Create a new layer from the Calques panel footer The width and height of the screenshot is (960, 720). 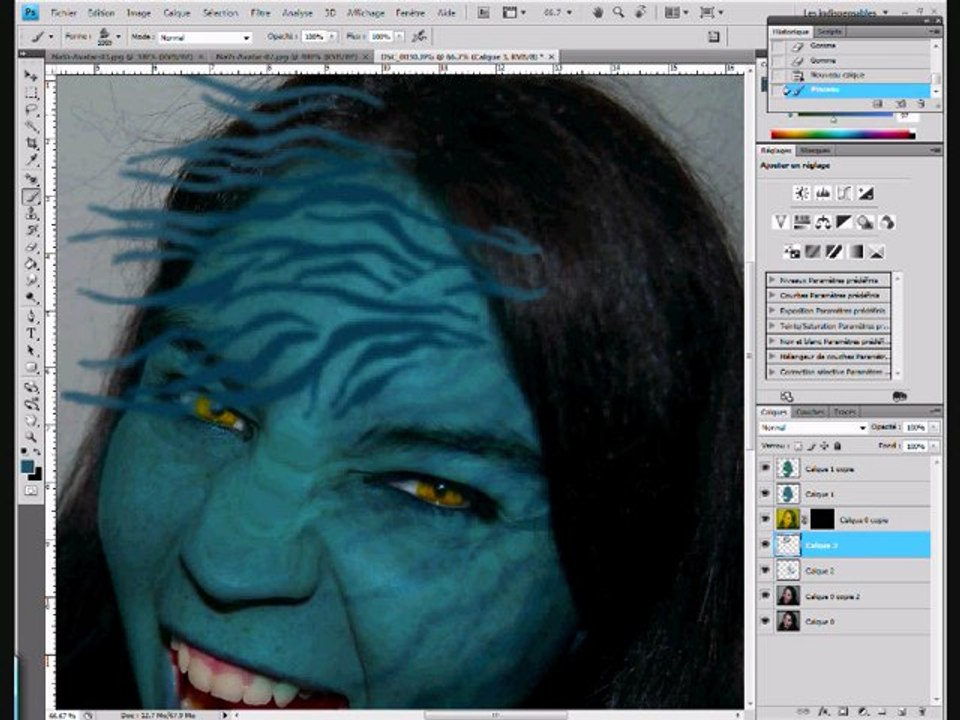point(902,711)
